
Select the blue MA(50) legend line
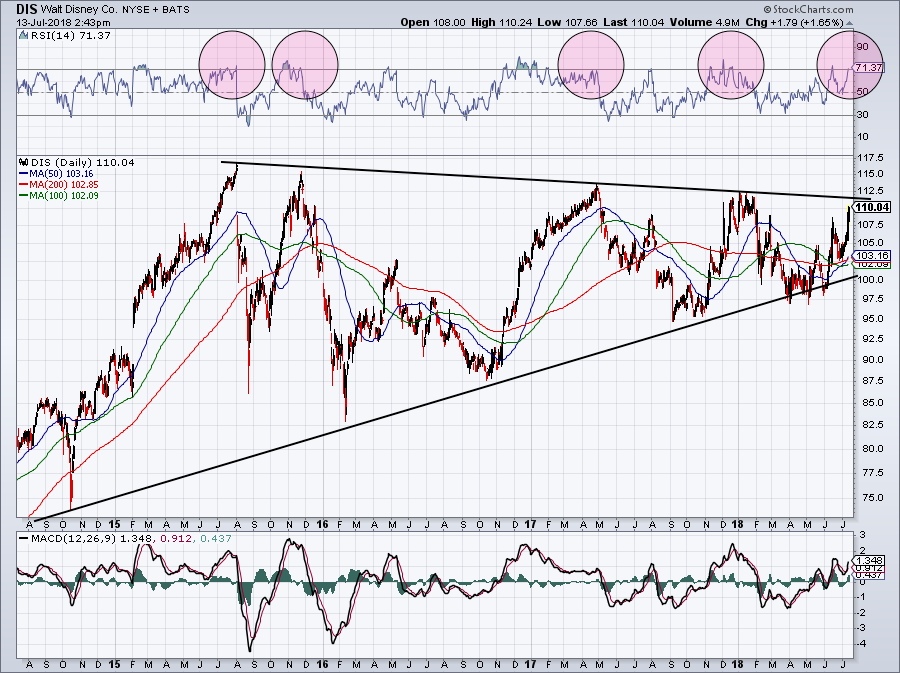click(24, 173)
